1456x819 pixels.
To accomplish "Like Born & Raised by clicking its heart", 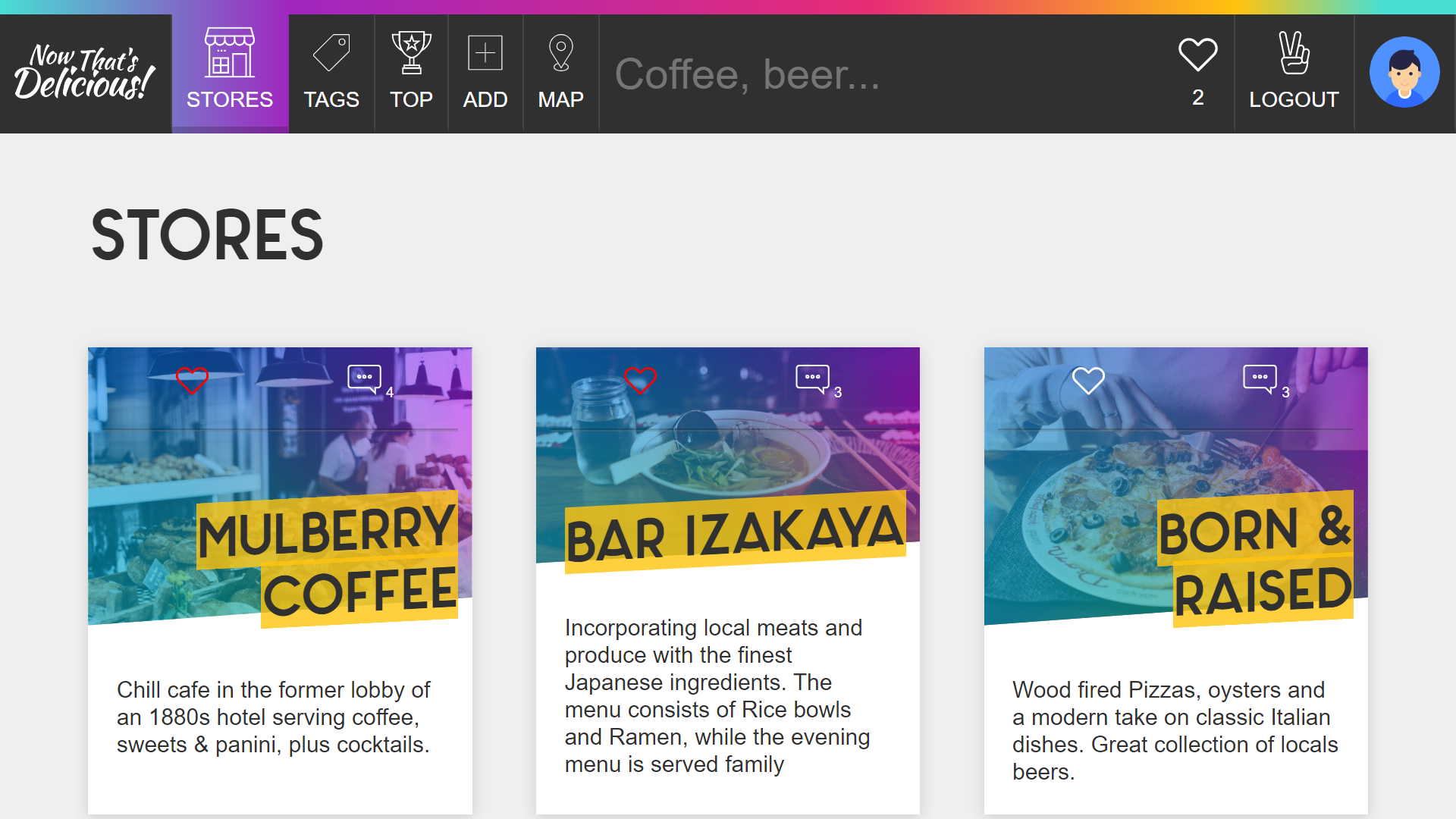I will [x=1089, y=381].
